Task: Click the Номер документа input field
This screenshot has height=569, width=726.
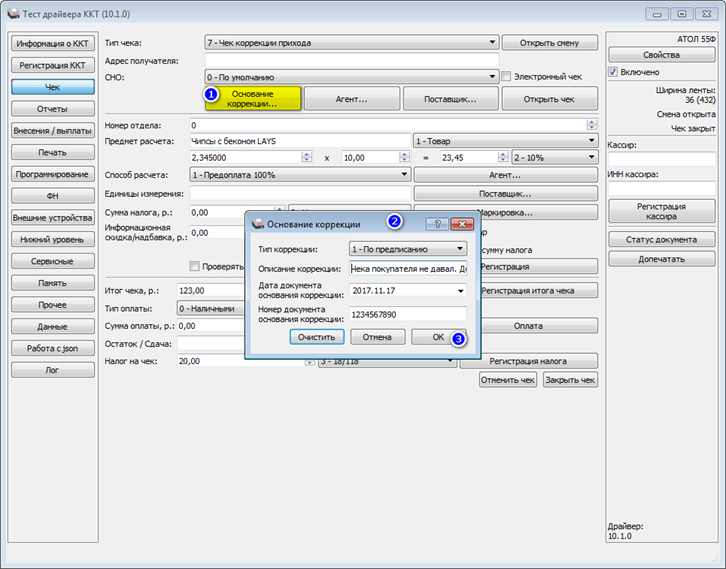Action: pyautogui.click(x=407, y=314)
